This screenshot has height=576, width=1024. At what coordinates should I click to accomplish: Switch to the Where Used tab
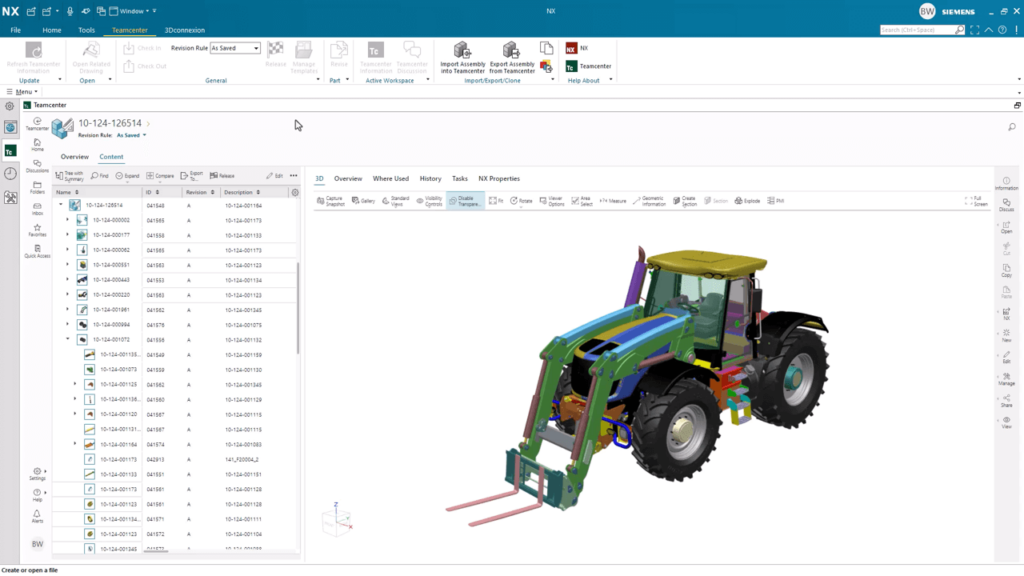[390, 178]
